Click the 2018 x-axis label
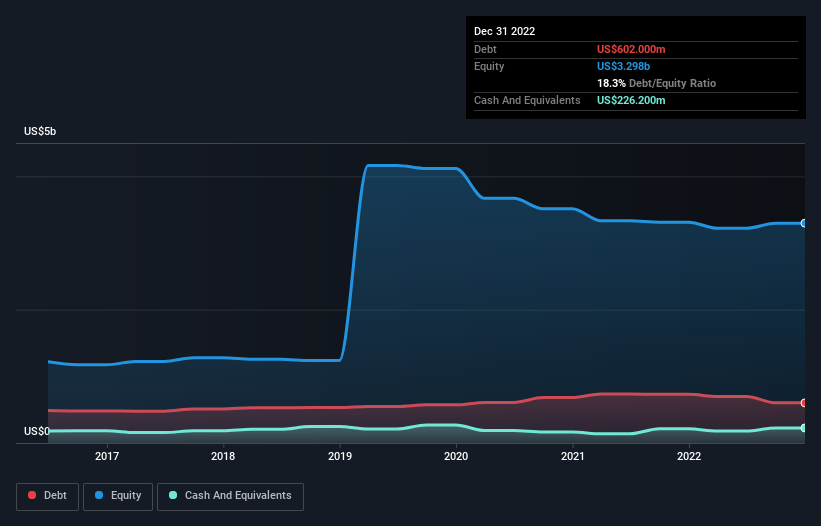The width and height of the screenshot is (821, 526). 223,456
